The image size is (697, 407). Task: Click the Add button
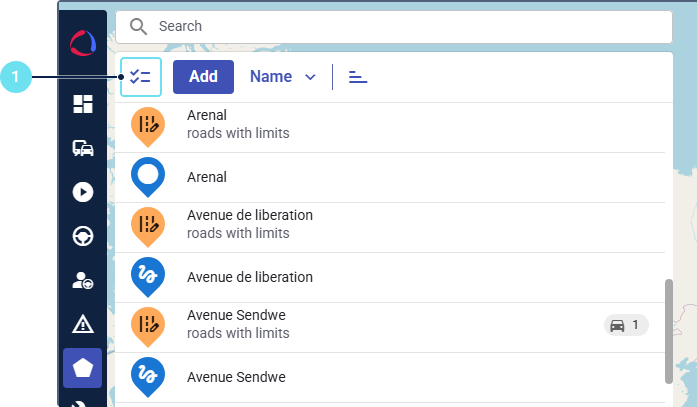click(203, 77)
